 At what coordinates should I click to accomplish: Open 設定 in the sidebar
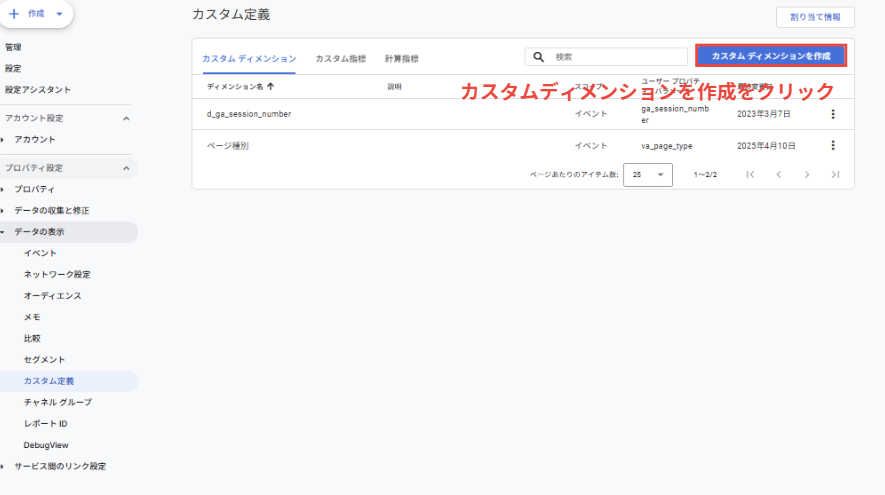13,68
